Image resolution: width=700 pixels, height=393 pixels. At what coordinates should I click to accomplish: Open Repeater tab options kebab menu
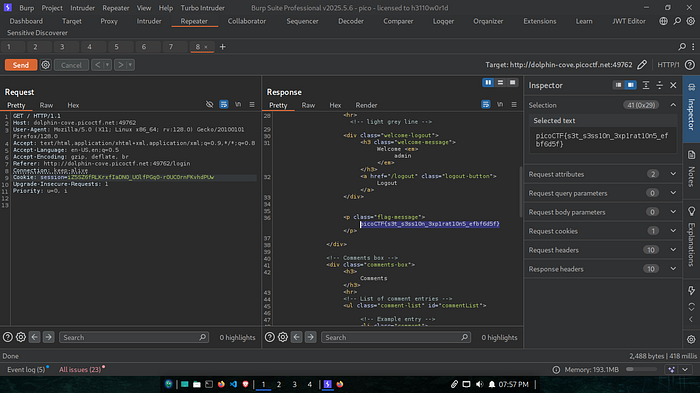point(693,46)
